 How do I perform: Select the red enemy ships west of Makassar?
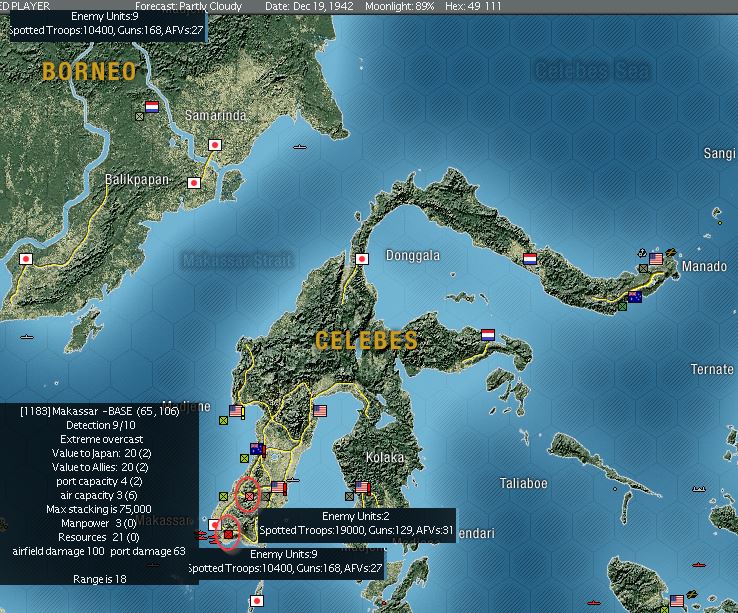(x=202, y=536)
